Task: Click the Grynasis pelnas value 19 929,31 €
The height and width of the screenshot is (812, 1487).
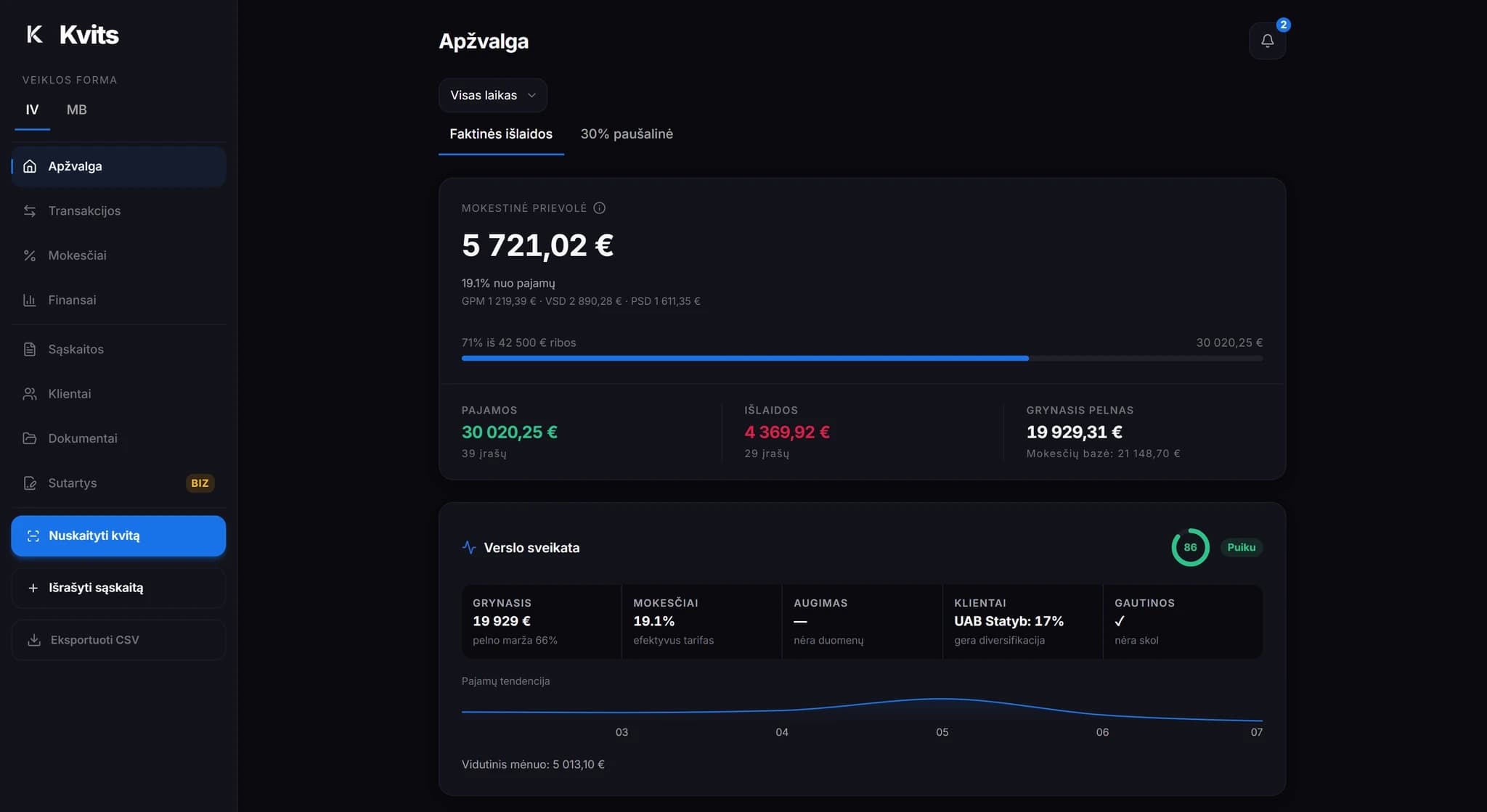Action: click(1074, 432)
